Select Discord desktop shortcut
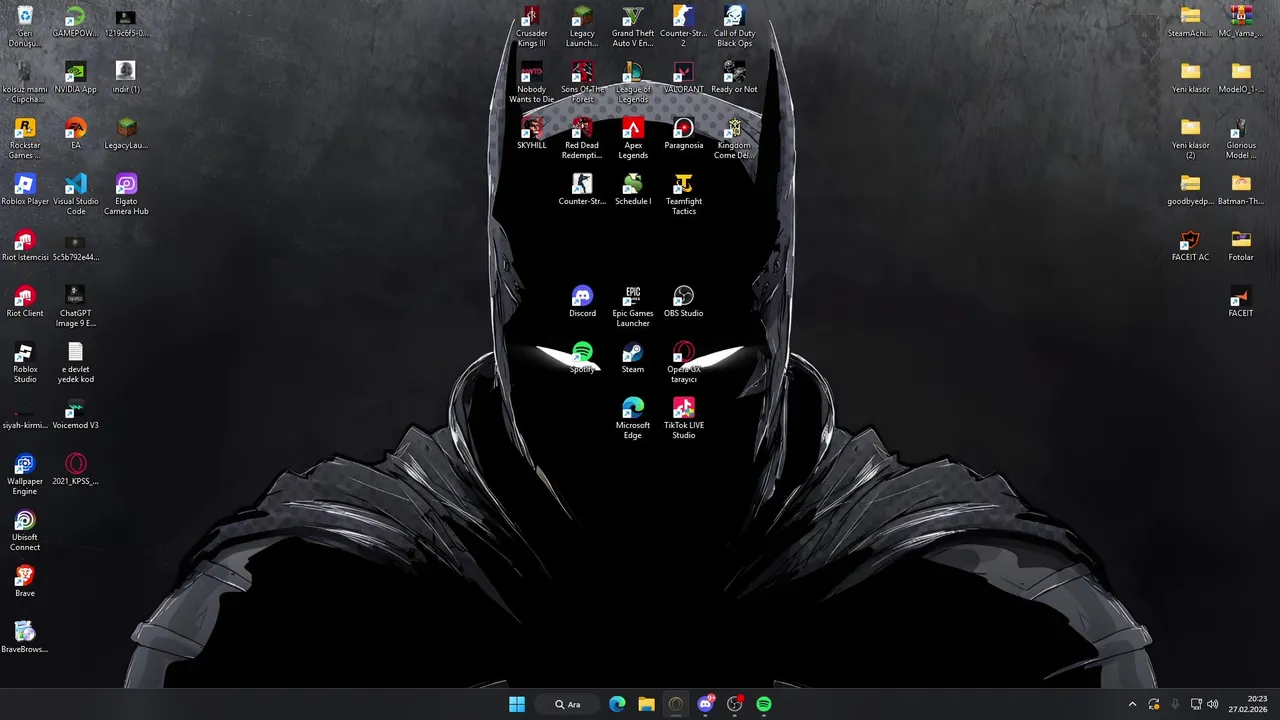1280x720 pixels. point(582,302)
